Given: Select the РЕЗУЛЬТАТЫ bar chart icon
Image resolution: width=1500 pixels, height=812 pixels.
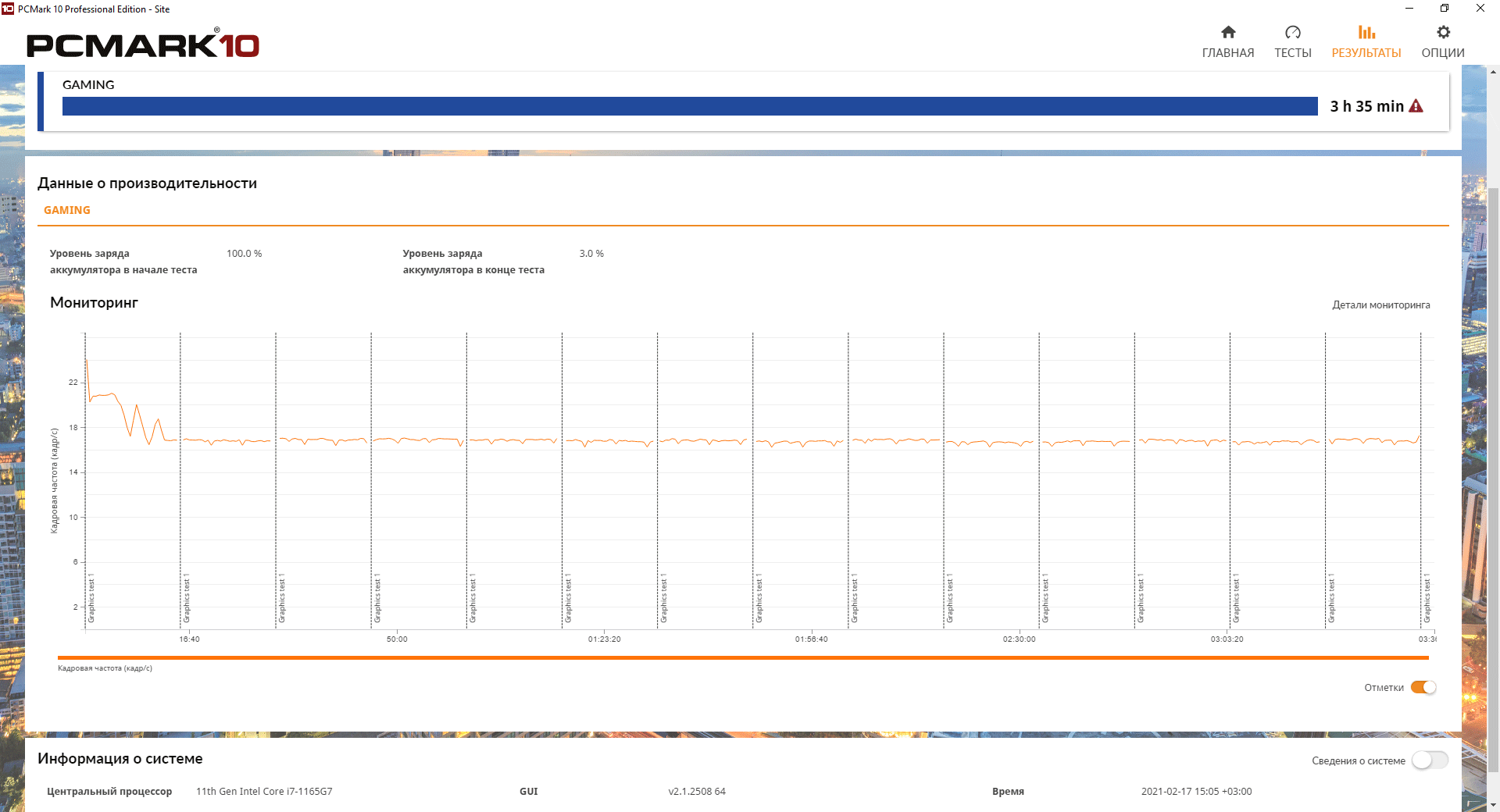Looking at the screenshot, I should click(1366, 32).
